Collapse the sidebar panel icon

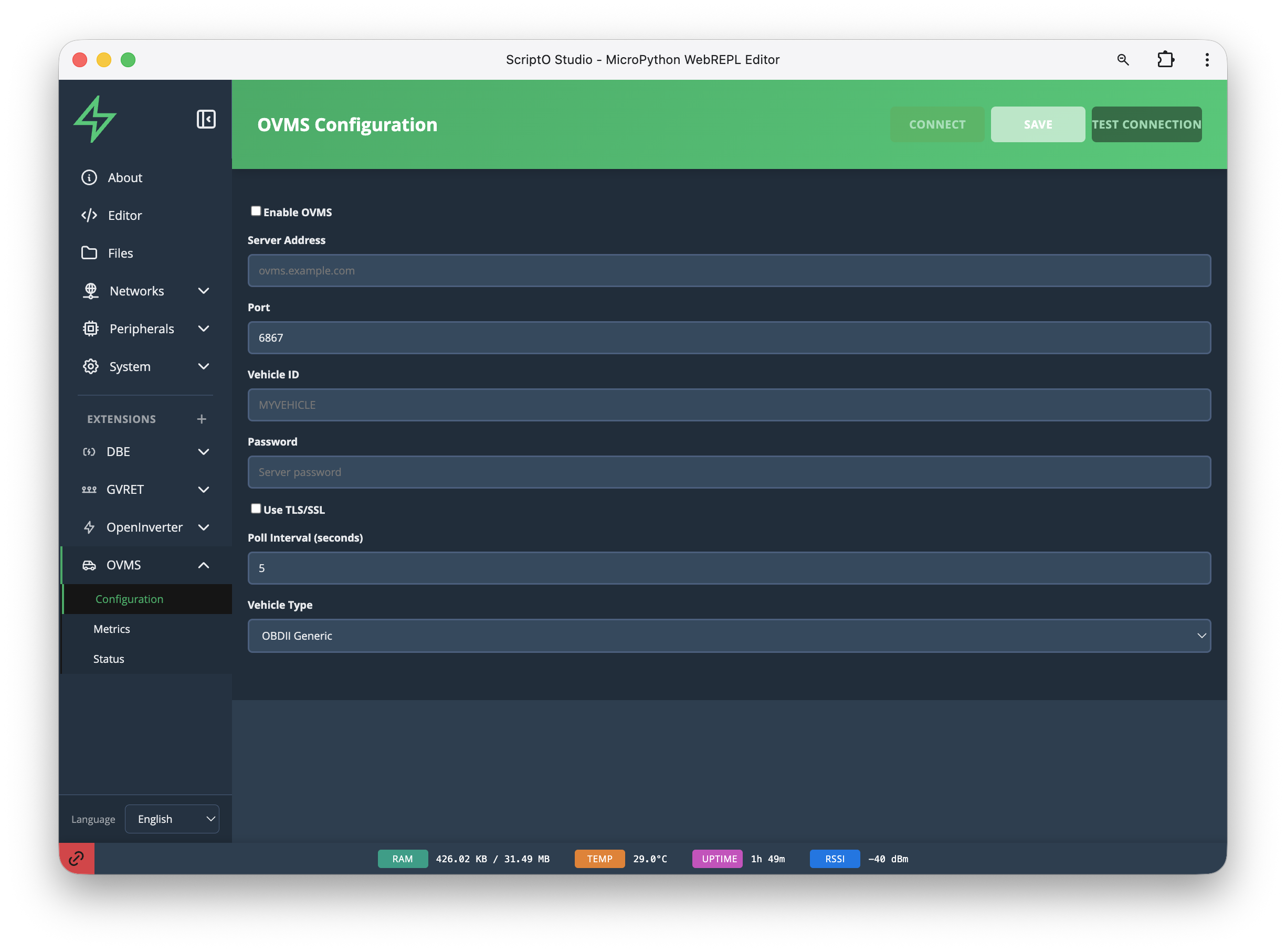click(206, 119)
